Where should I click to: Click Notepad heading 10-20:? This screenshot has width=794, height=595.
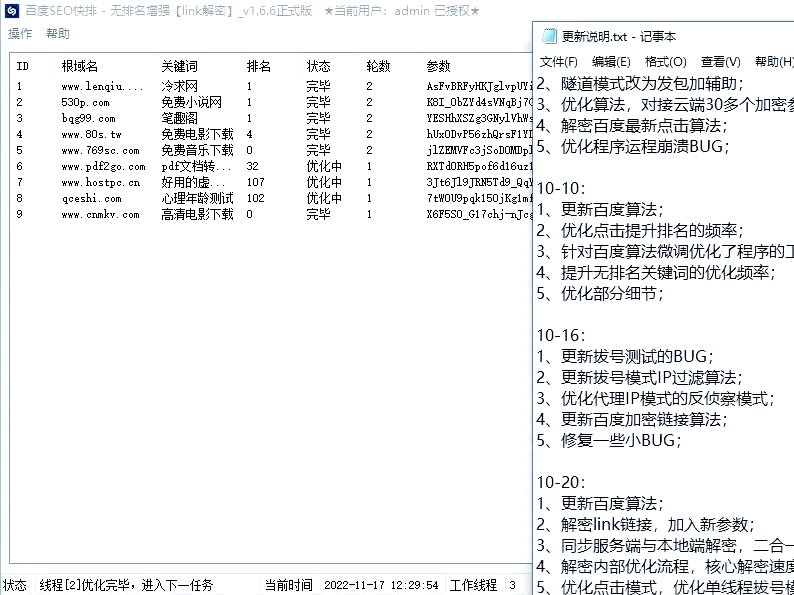(561, 482)
